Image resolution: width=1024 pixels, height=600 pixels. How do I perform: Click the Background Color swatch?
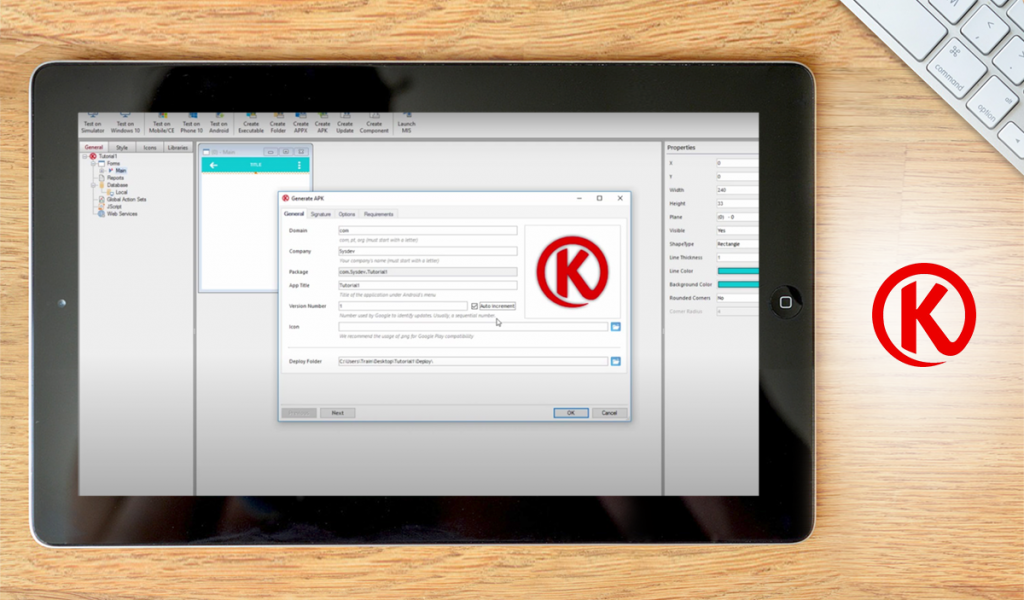[x=737, y=284]
